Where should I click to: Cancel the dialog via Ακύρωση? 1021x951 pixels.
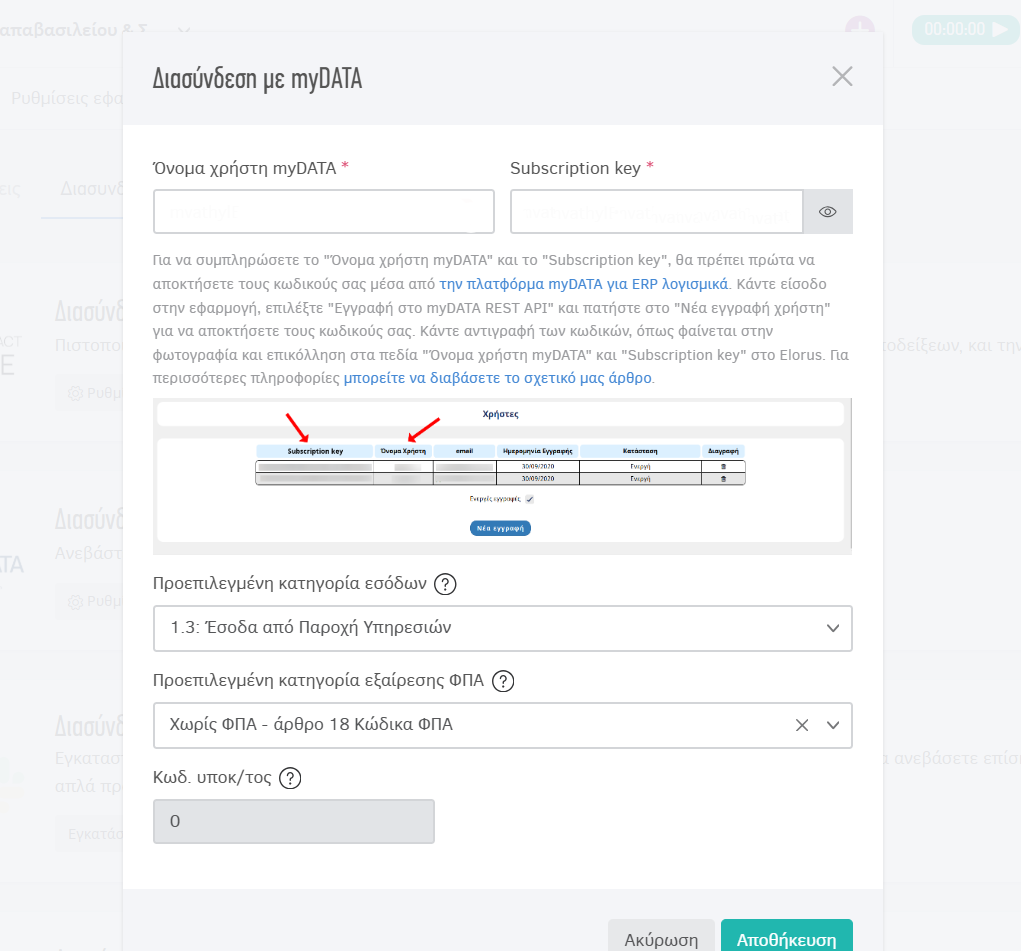[661, 939]
